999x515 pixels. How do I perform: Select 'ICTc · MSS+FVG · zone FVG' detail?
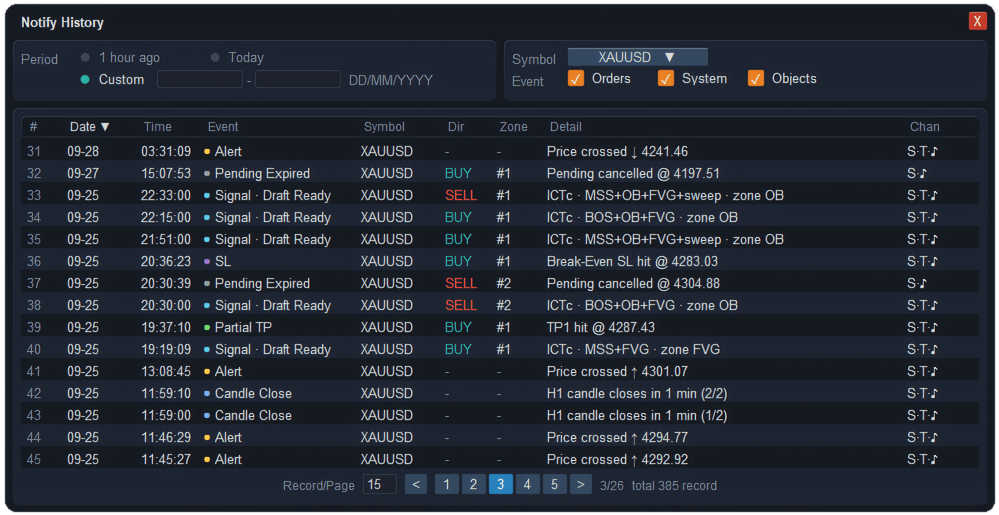tap(633, 349)
